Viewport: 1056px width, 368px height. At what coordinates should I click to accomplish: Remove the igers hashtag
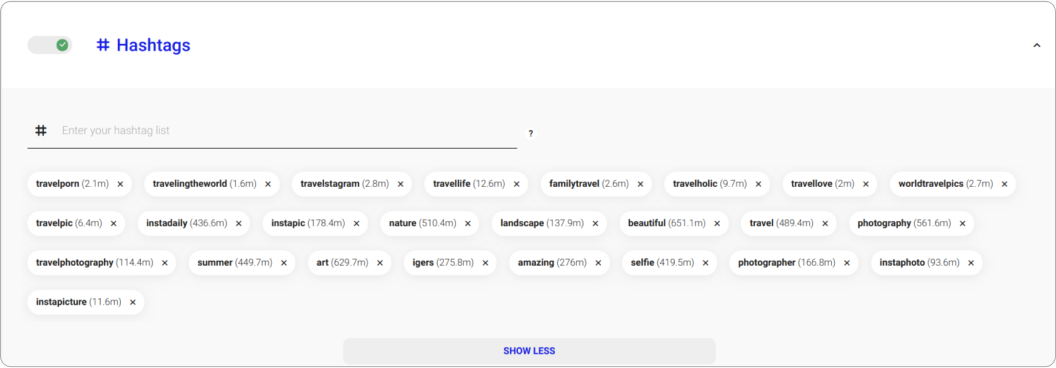[x=485, y=263]
